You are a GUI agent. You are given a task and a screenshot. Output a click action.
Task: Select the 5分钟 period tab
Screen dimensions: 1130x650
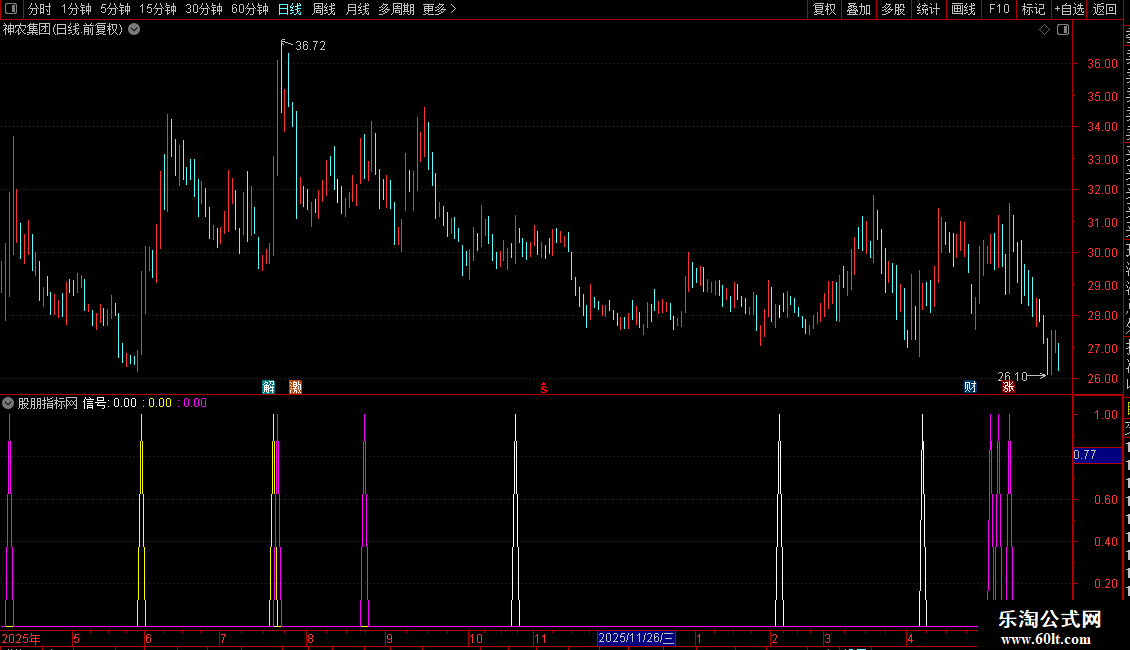115,9
